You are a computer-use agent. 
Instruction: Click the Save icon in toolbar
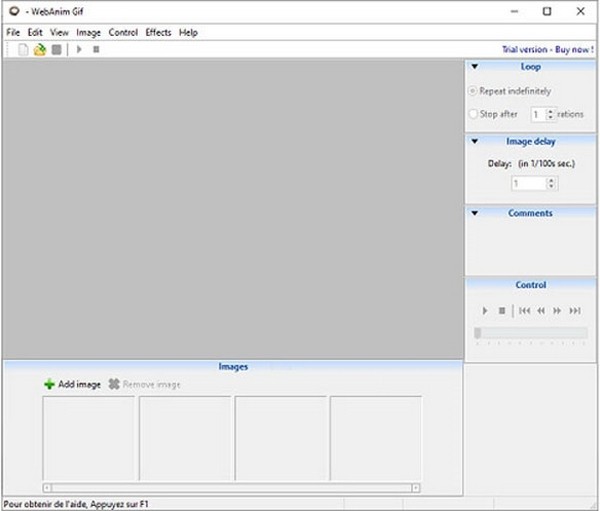[56, 49]
